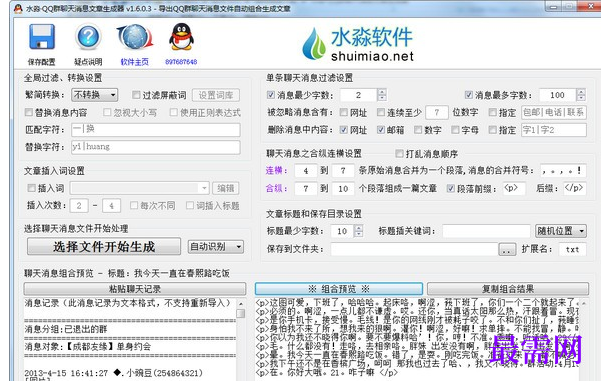601x381 pixels.
Task: Click the 后缀 </p> field
Action: pyautogui.click(x=574, y=188)
